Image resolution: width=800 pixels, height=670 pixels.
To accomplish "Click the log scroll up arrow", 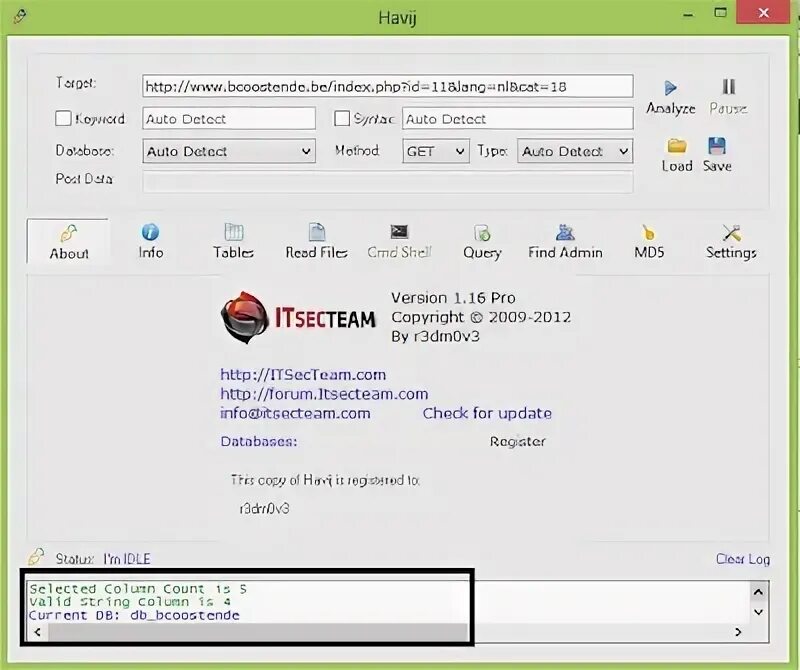I will coord(758,592).
